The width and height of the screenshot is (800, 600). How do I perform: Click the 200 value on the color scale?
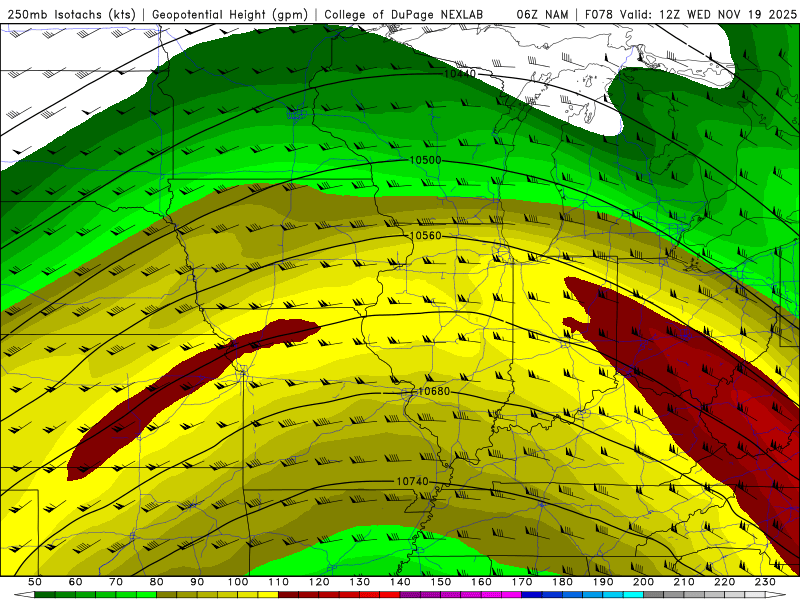coord(643,582)
